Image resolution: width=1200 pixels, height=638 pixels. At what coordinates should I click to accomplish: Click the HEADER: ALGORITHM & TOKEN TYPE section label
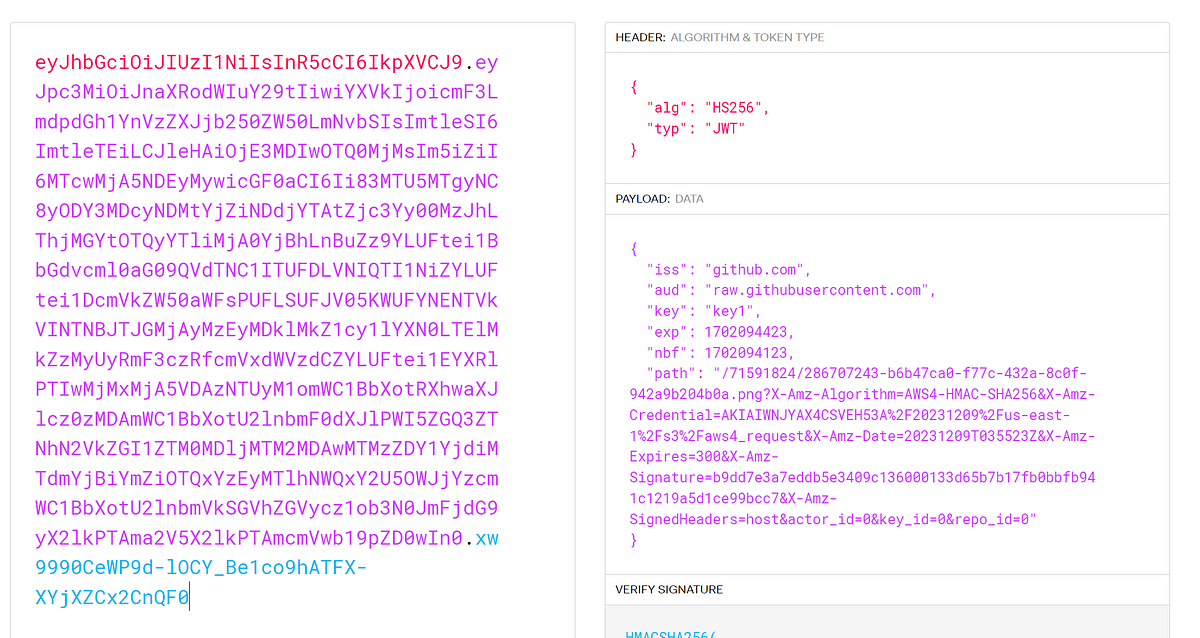718,36
